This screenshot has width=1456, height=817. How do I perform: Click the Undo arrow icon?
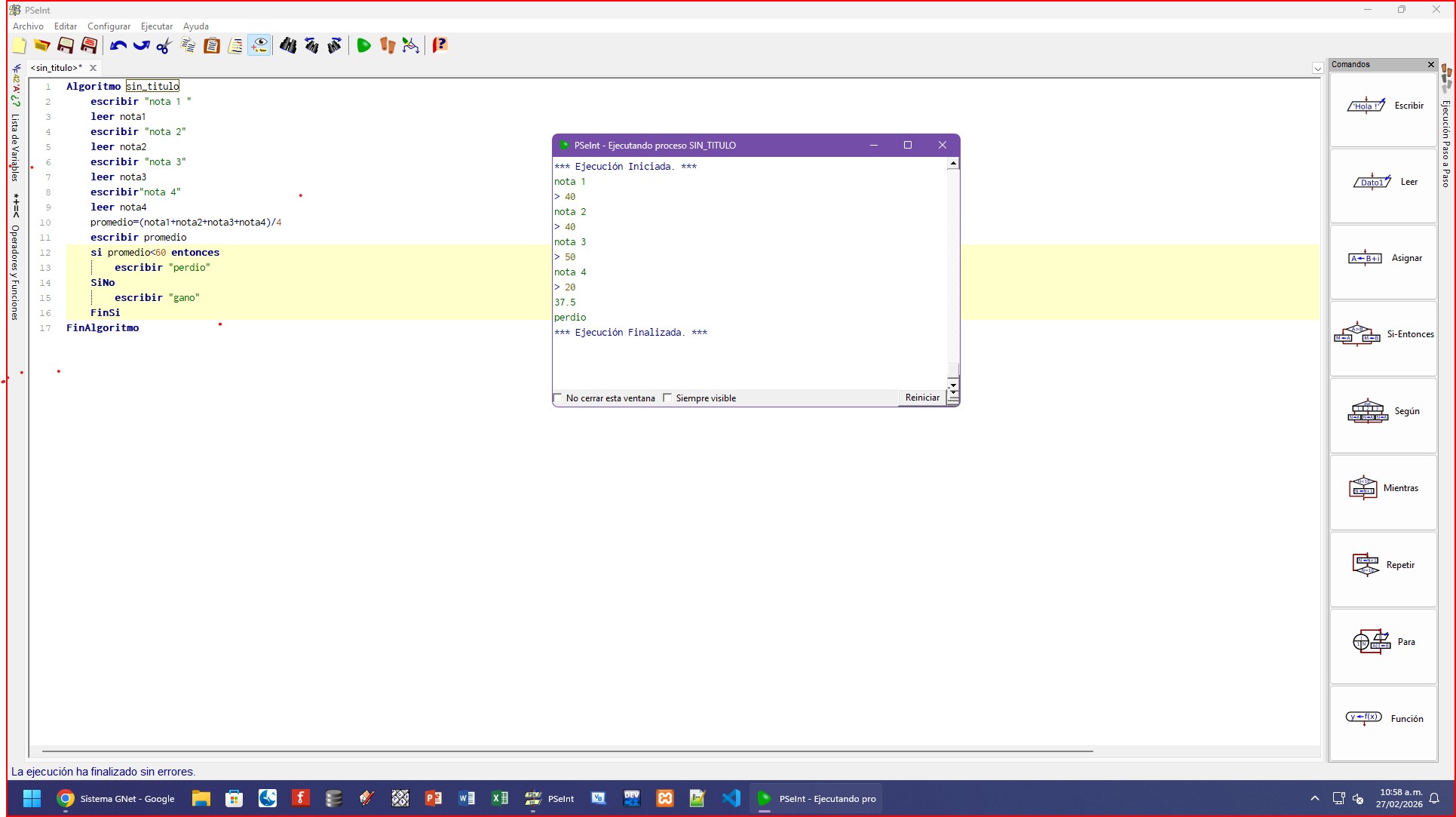(118, 45)
